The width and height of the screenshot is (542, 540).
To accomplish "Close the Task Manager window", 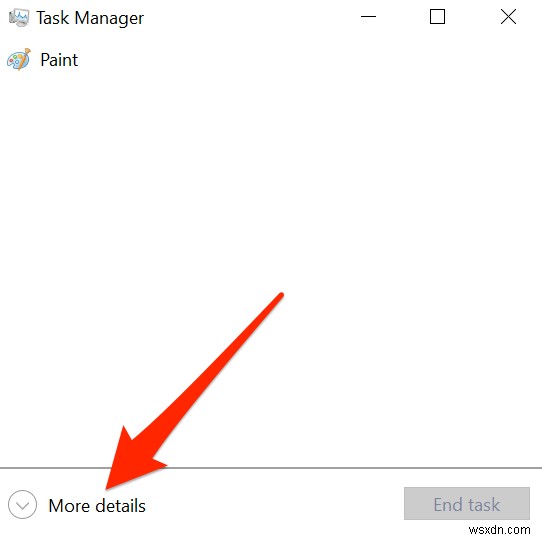I will [x=508, y=17].
